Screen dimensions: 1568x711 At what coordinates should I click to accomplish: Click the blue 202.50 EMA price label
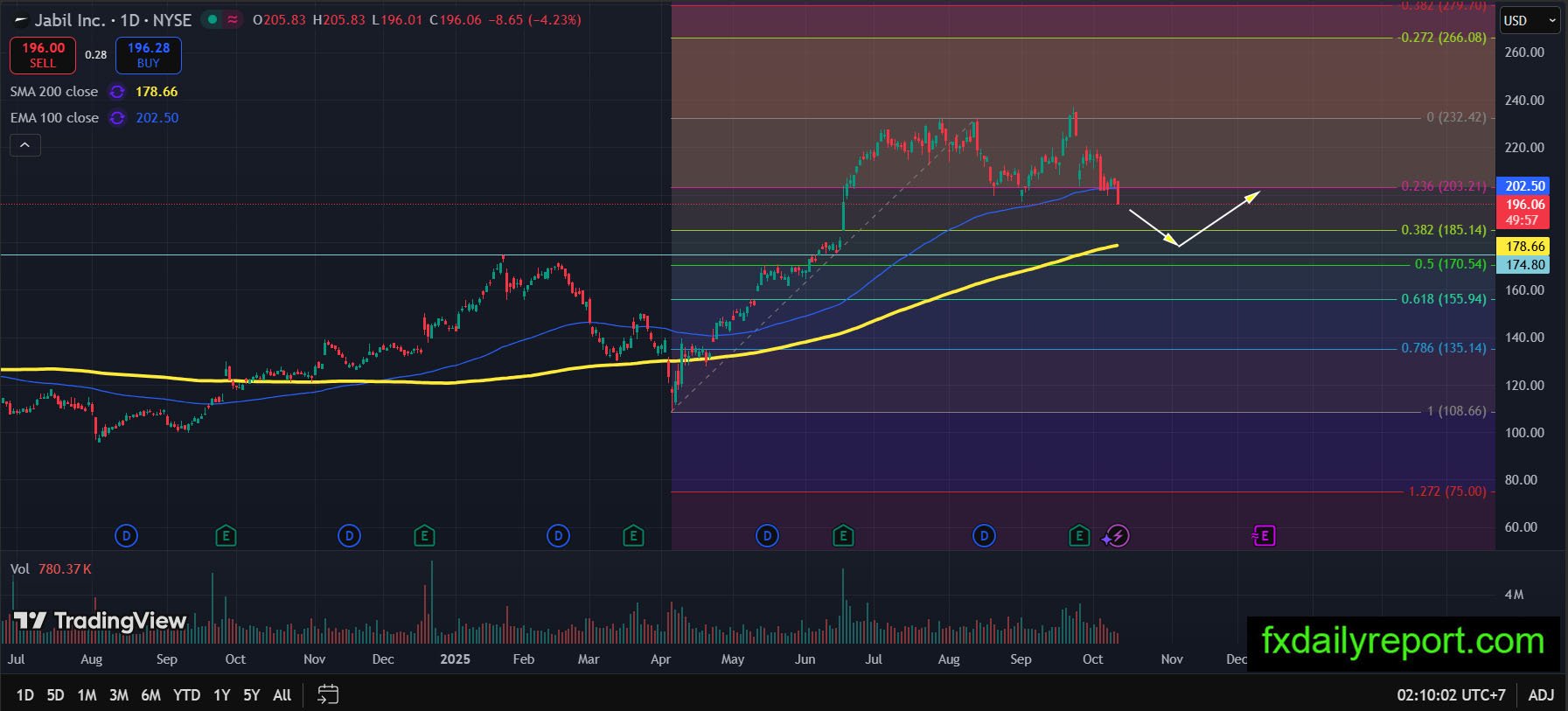[1523, 185]
